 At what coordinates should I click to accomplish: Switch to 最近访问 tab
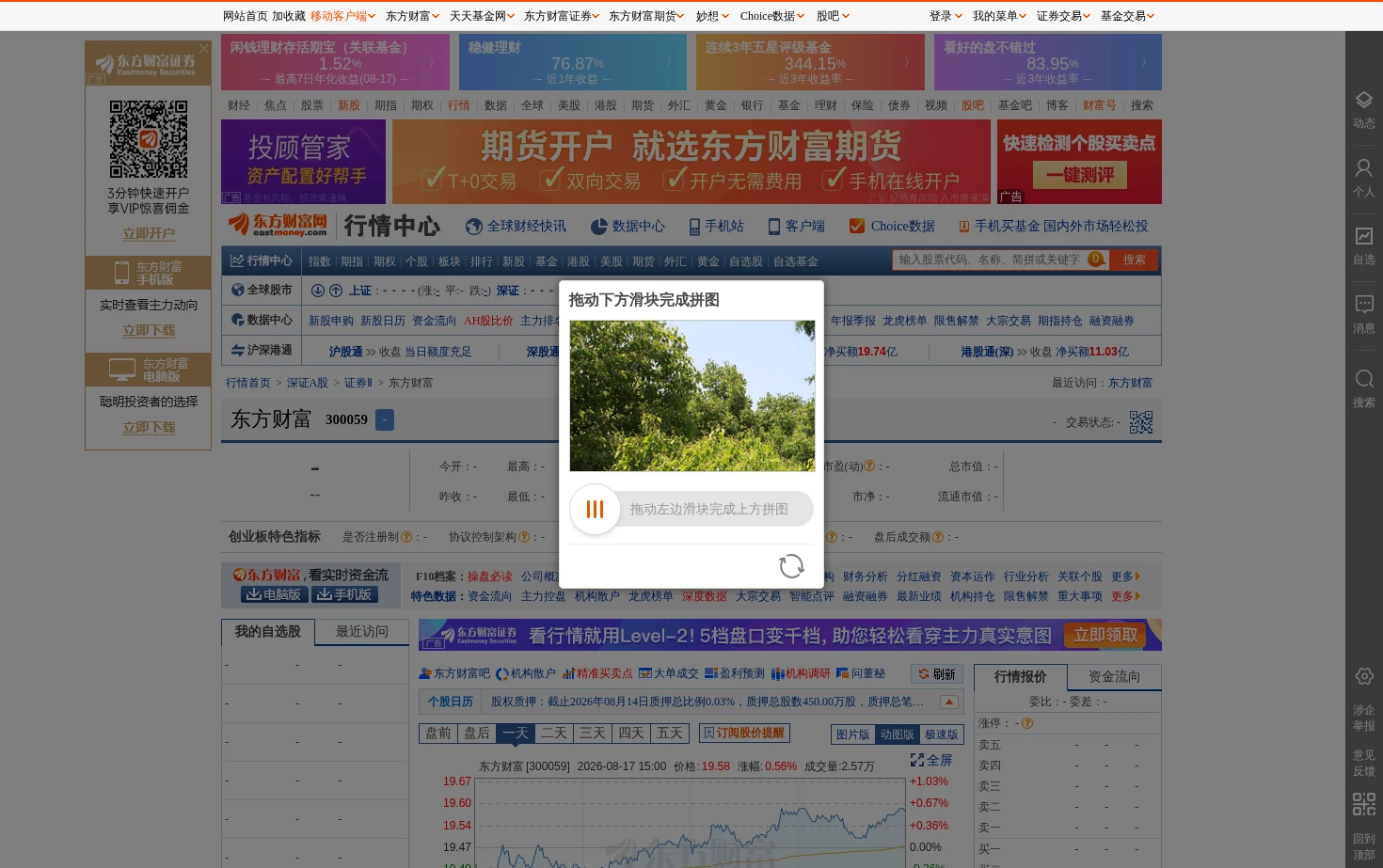point(361,632)
